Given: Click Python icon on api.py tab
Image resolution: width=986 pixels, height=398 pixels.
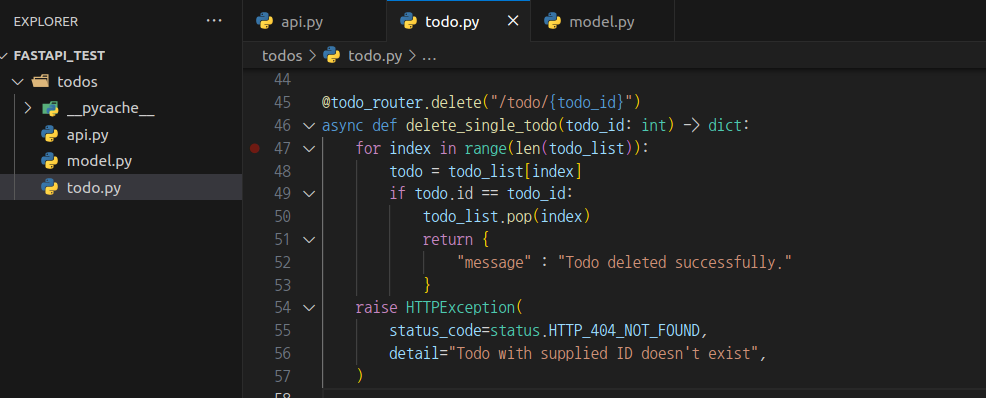Looking at the screenshot, I should pos(265,21).
